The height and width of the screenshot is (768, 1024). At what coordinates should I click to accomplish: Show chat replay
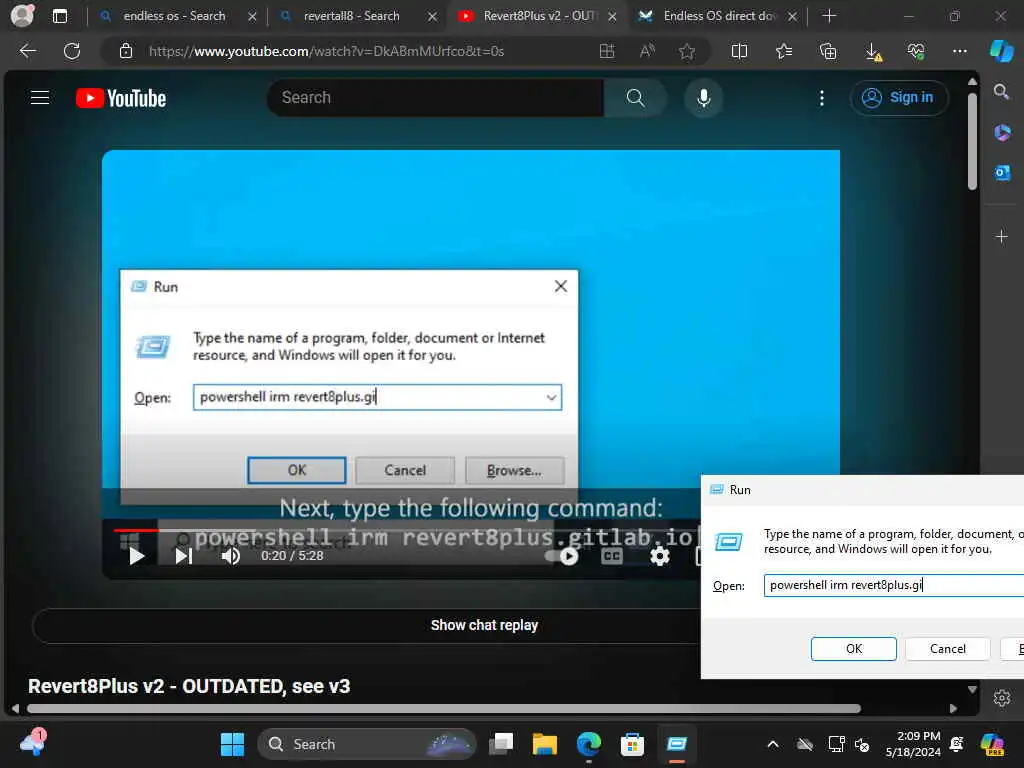pos(484,625)
